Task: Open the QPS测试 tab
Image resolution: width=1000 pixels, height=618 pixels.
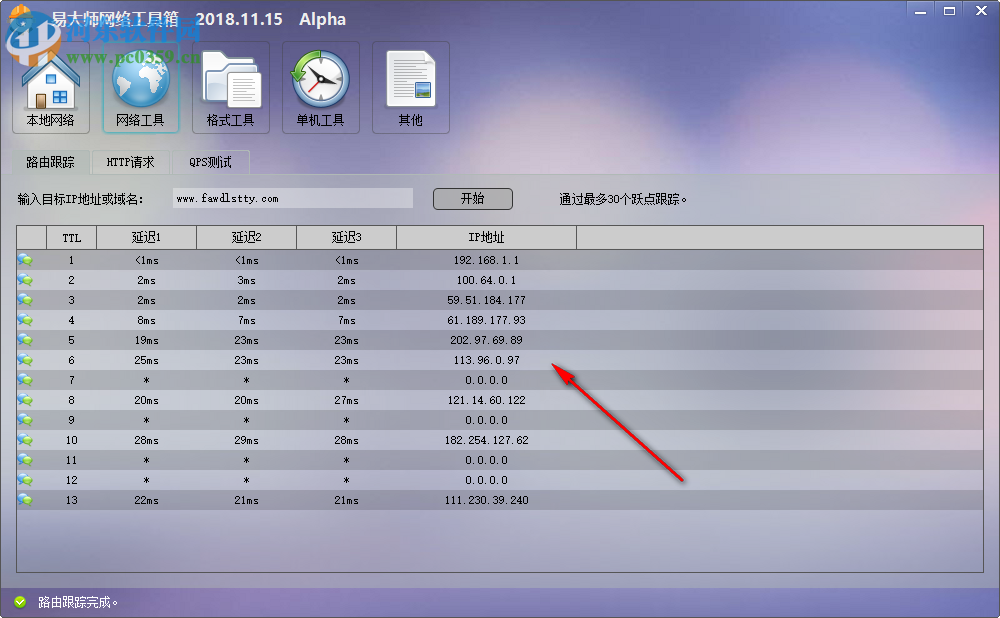Action: coord(212,161)
